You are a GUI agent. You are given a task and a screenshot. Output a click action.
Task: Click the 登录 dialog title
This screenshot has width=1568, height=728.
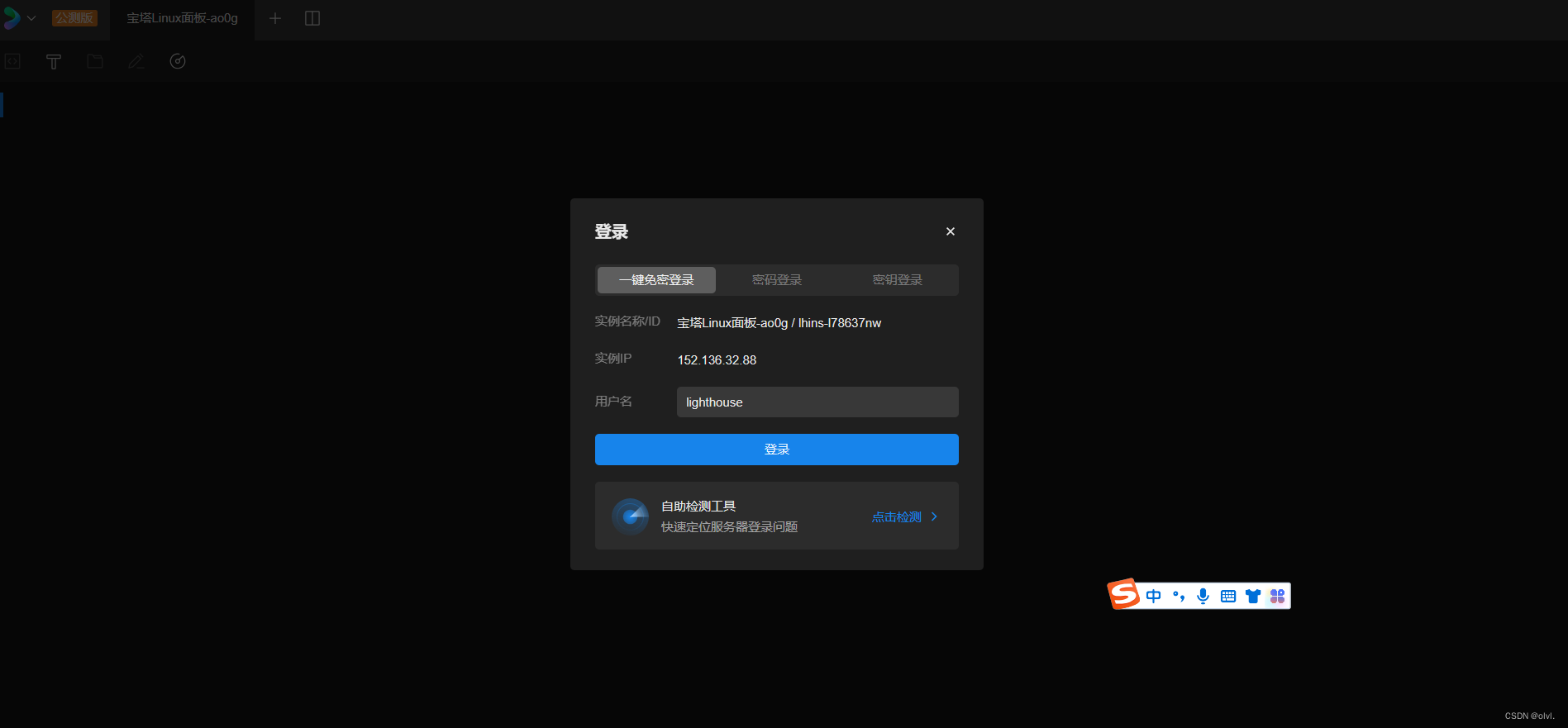pos(612,231)
